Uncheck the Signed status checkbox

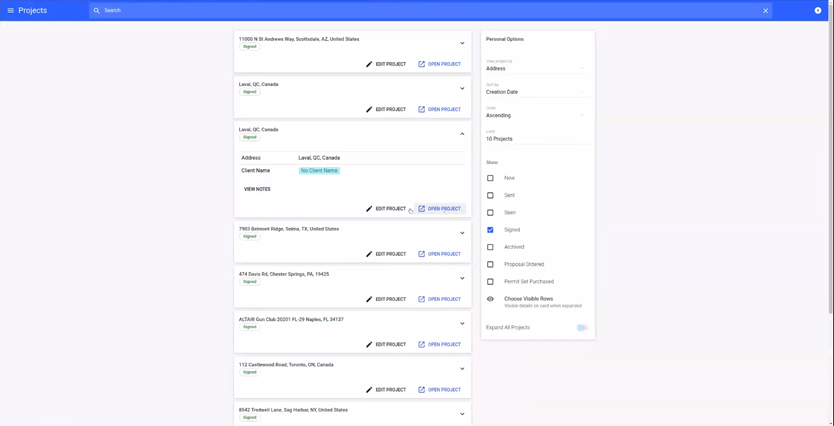click(490, 230)
